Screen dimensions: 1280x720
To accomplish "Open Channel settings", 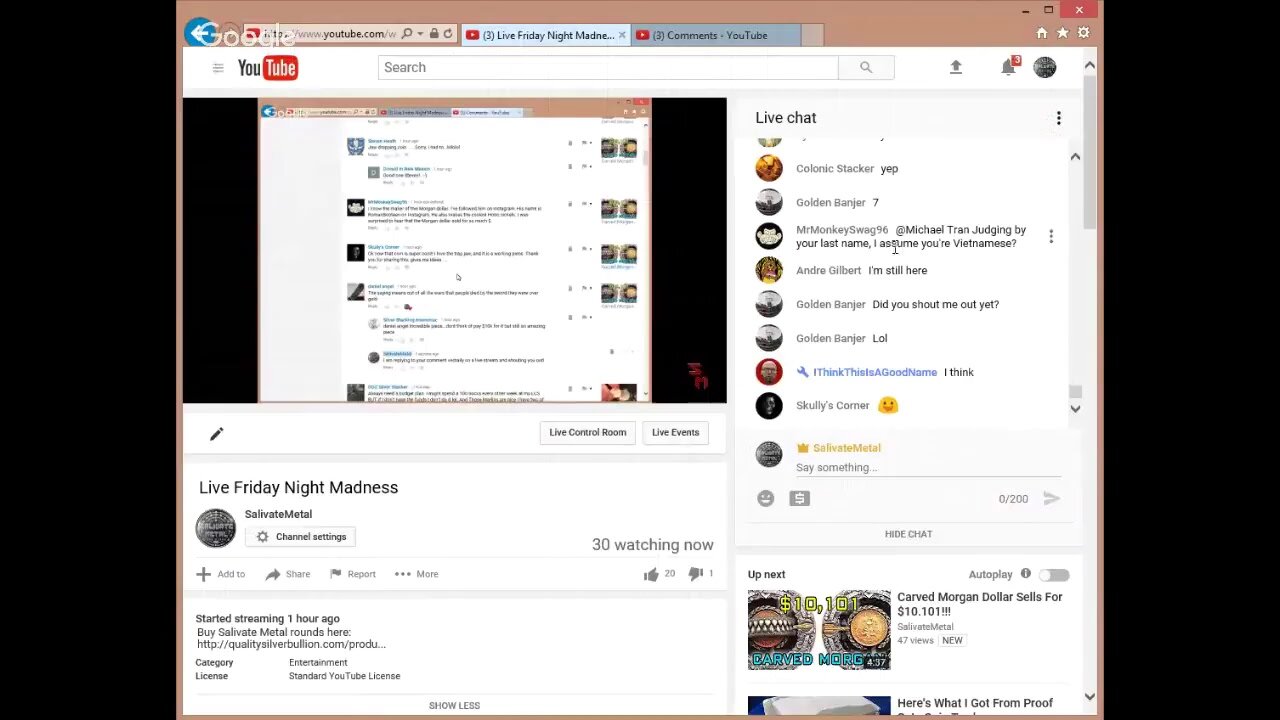I will pos(300,537).
